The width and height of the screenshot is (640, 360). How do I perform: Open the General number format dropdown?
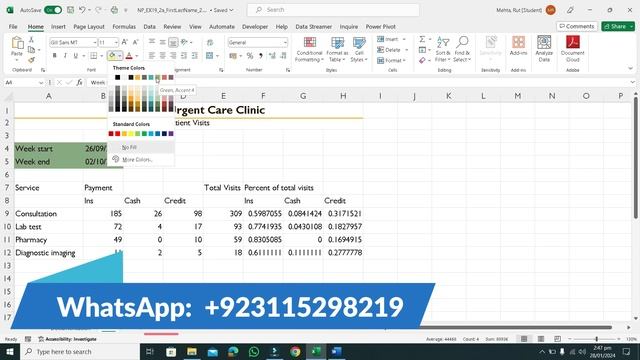[285, 42]
